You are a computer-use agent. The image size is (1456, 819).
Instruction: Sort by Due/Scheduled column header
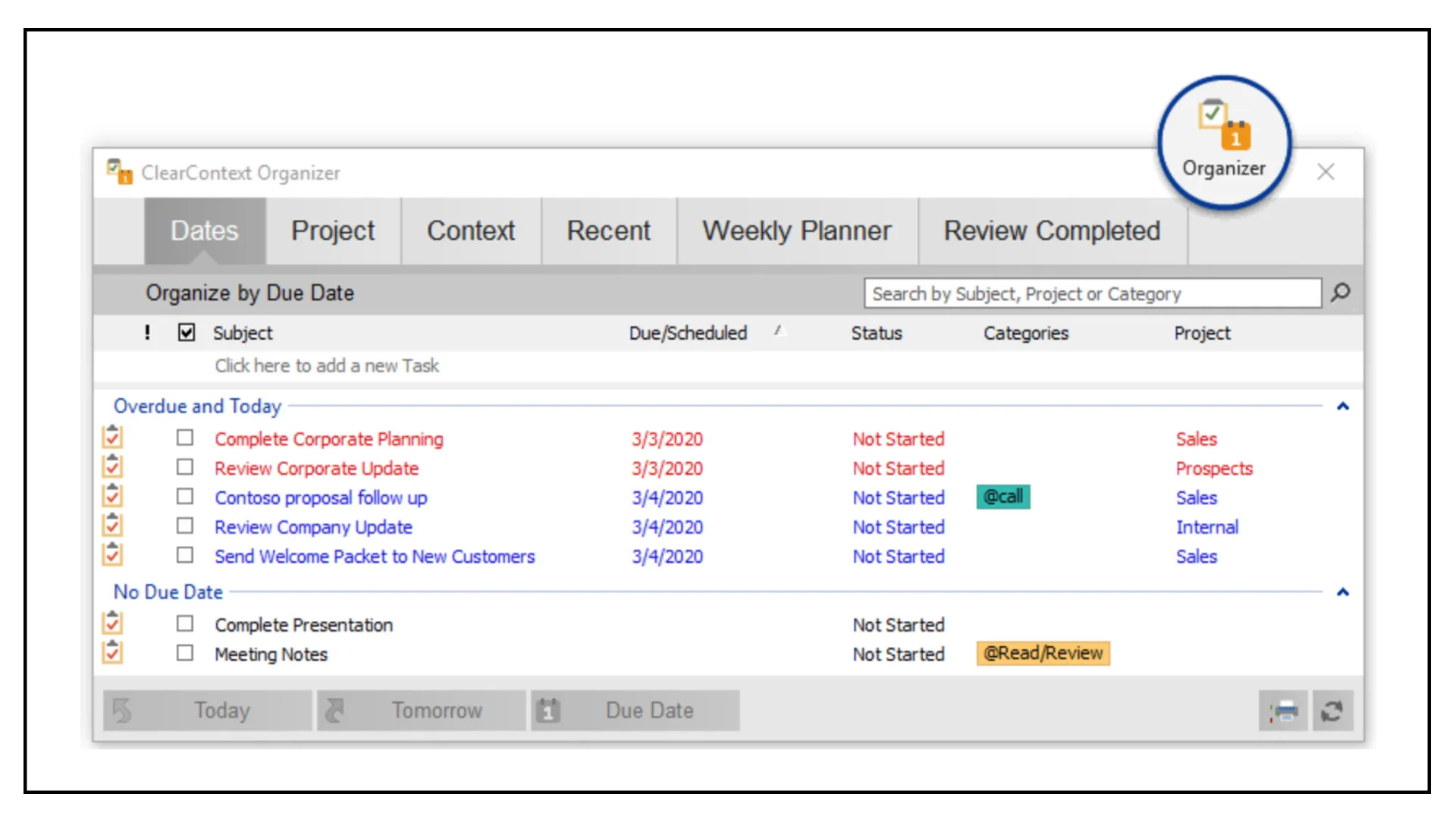pyautogui.click(x=688, y=333)
